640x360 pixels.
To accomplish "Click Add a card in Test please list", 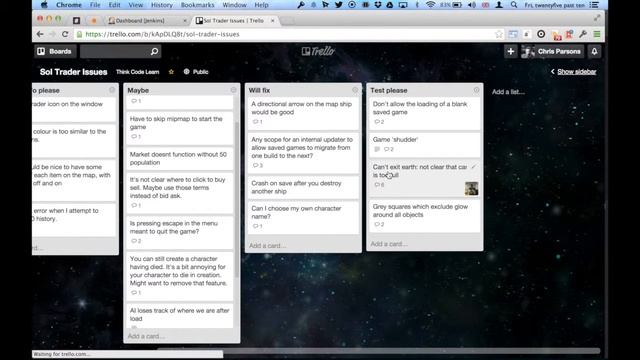I will click(389, 244).
